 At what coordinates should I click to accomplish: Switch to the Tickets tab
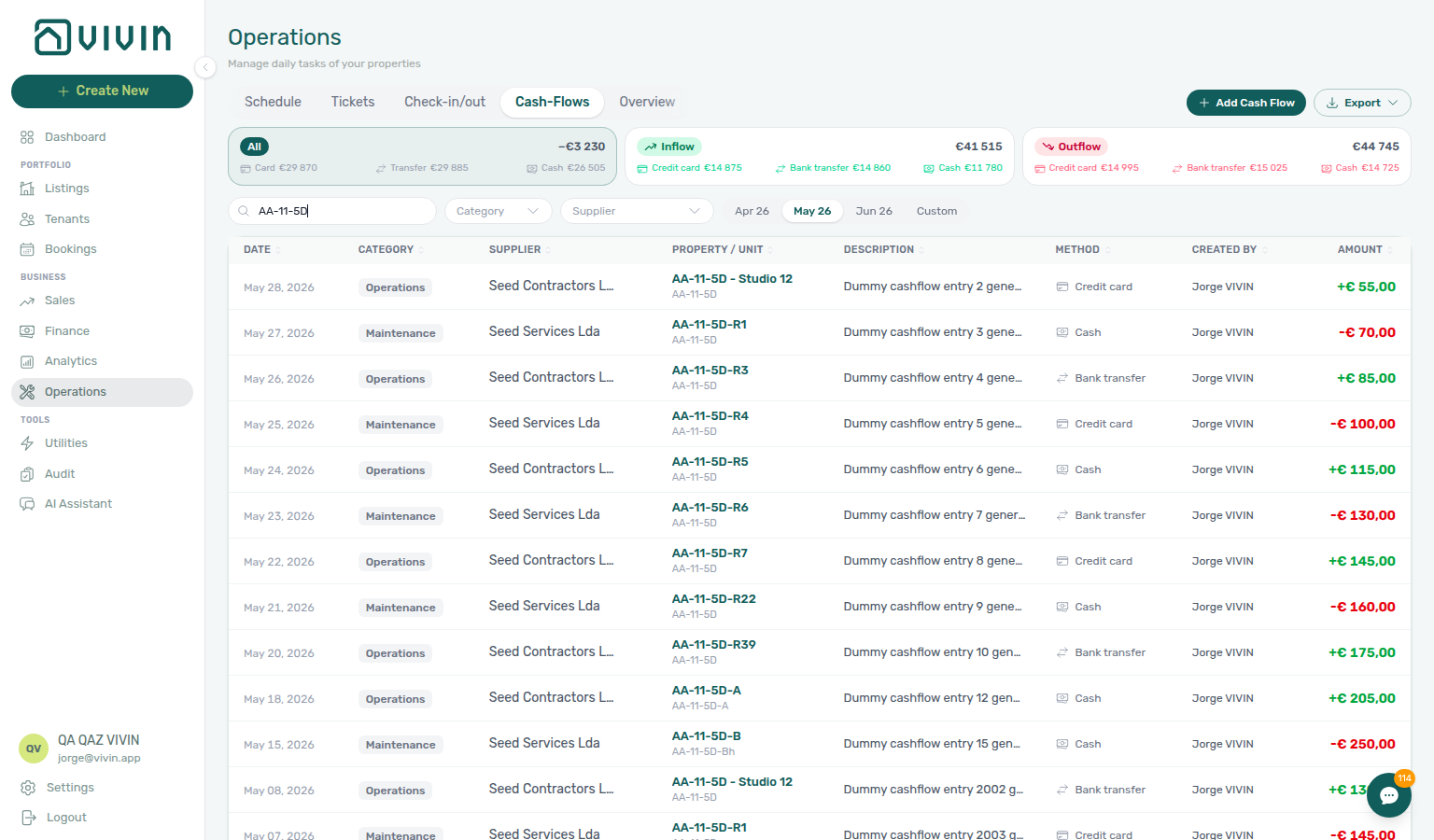click(353, 102)
